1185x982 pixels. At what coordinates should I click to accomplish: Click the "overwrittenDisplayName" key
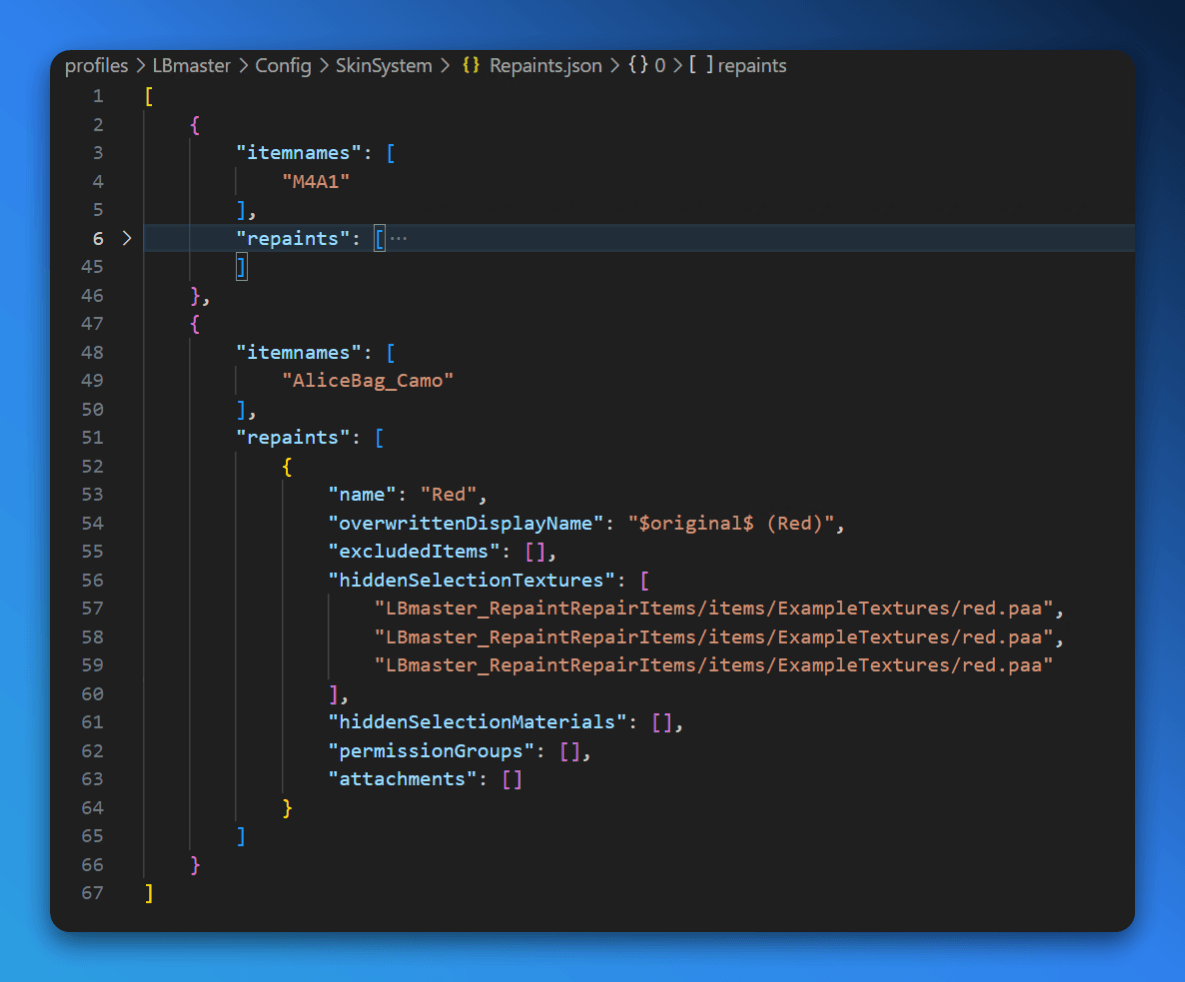[466, 523]
